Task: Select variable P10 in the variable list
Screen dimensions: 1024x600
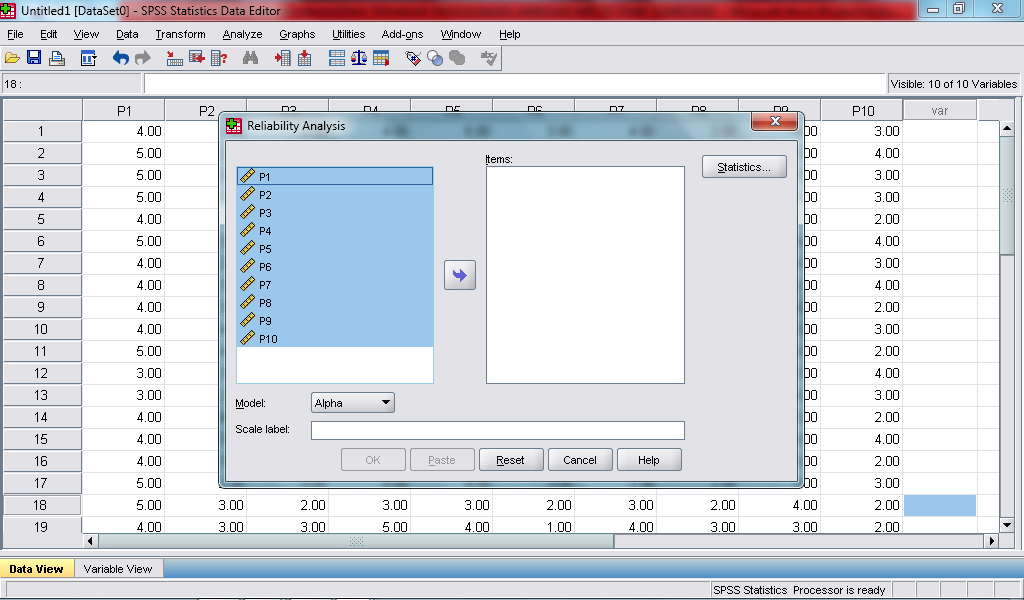Action: 335,339
